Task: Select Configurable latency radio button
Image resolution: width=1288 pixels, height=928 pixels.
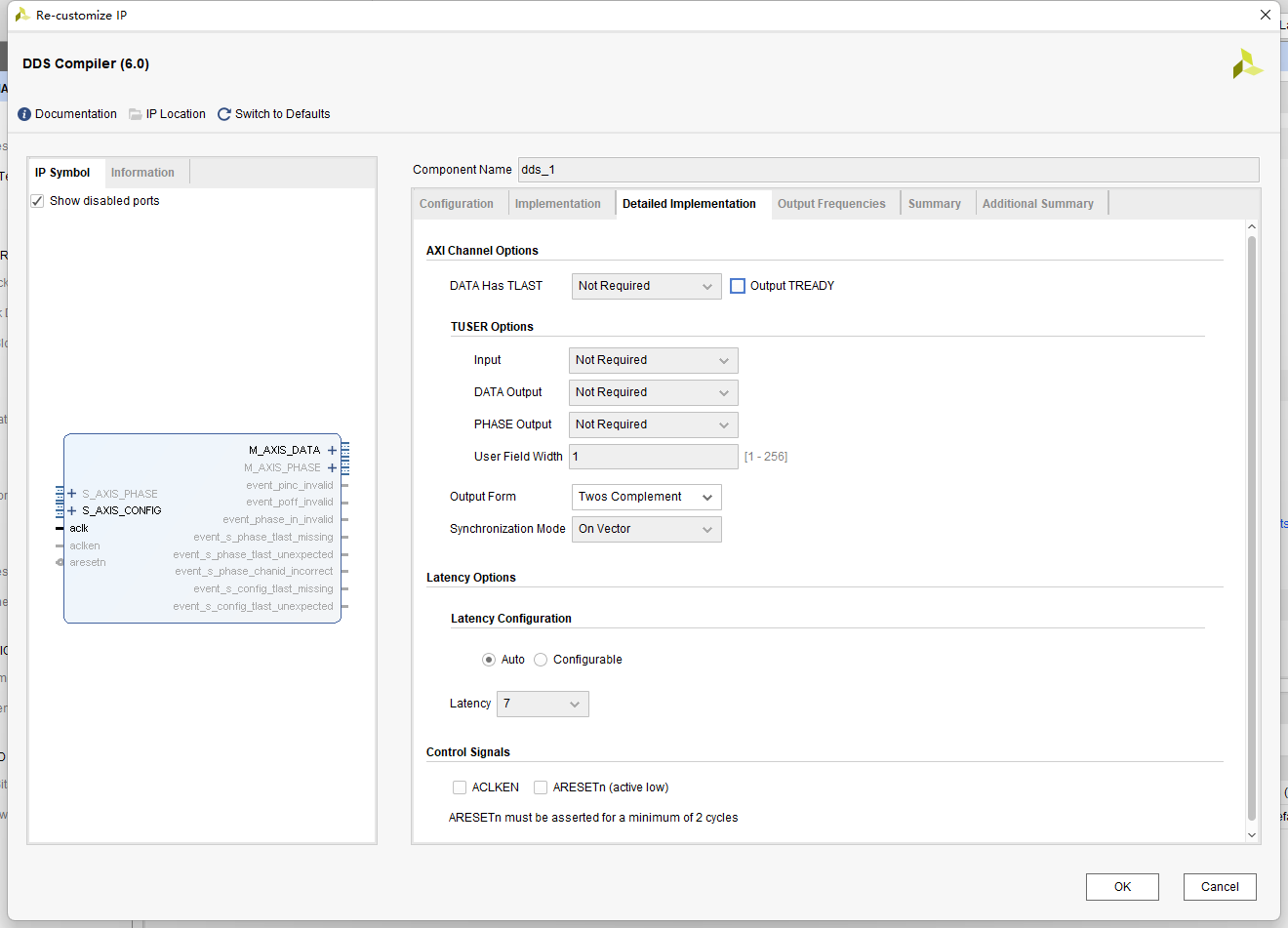Action: (x=541, y=660)
